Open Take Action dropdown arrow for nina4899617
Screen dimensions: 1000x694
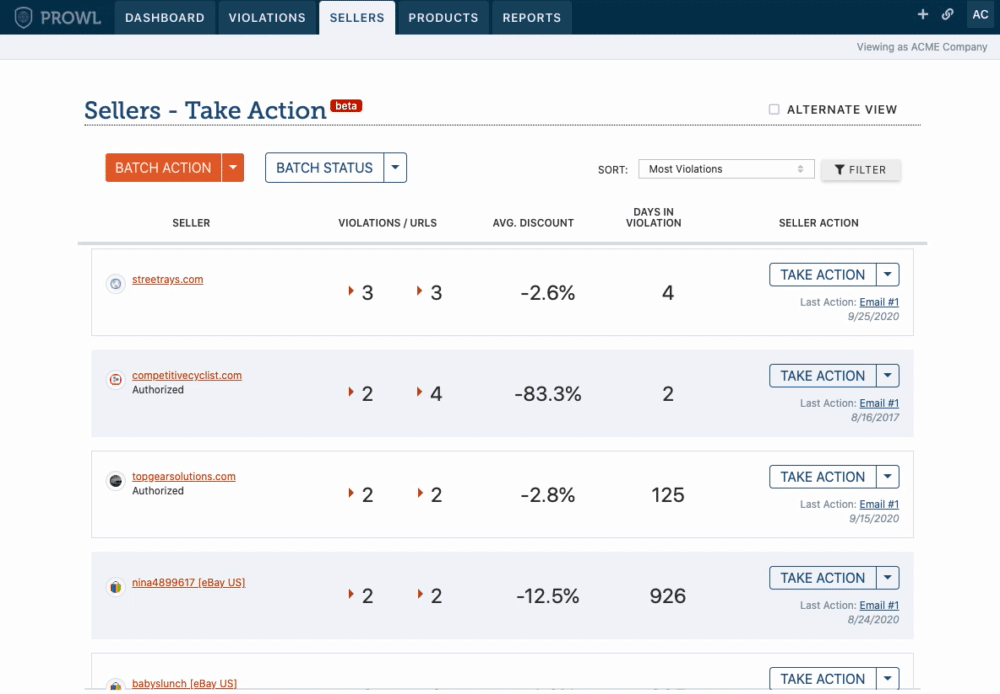(888, 578)
